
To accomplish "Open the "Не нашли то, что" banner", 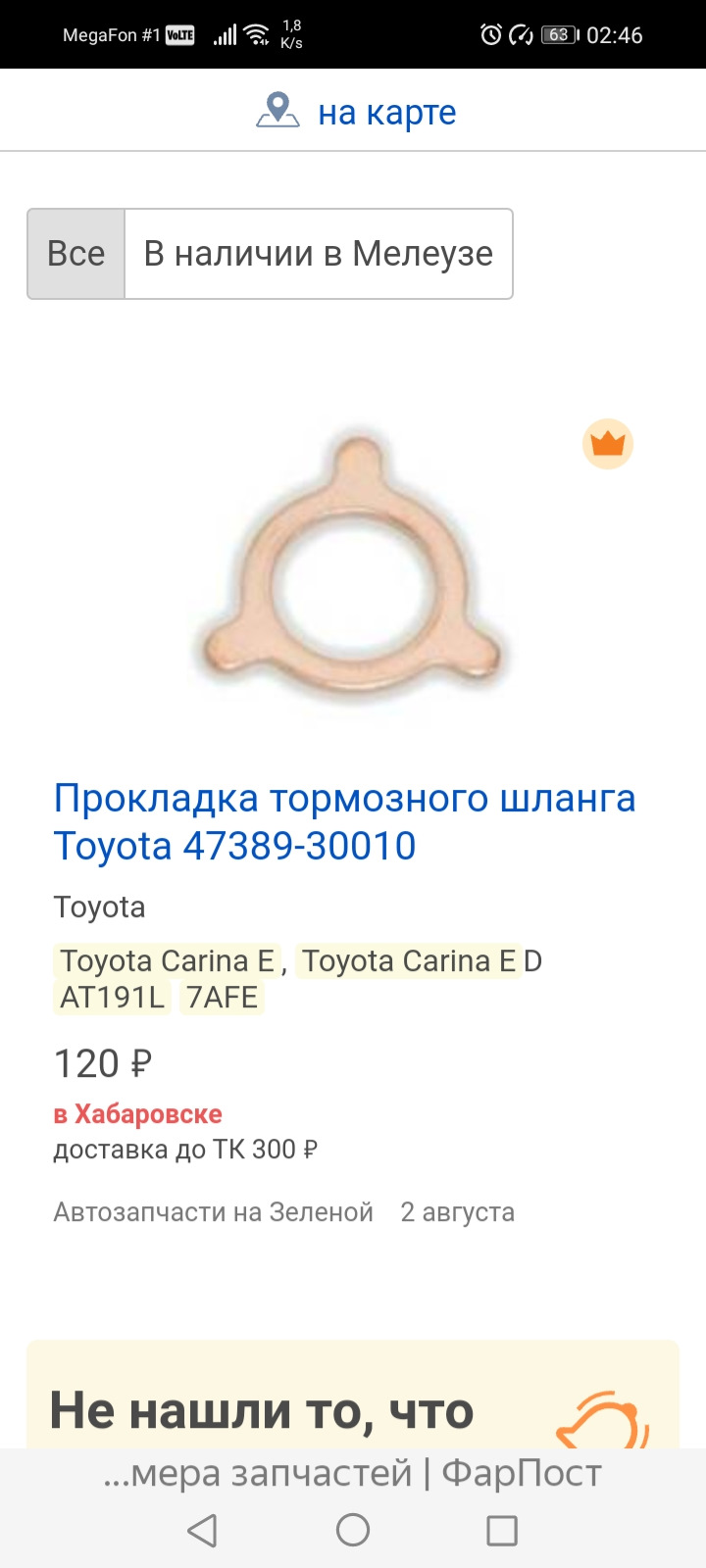I will click(353, 1395).
